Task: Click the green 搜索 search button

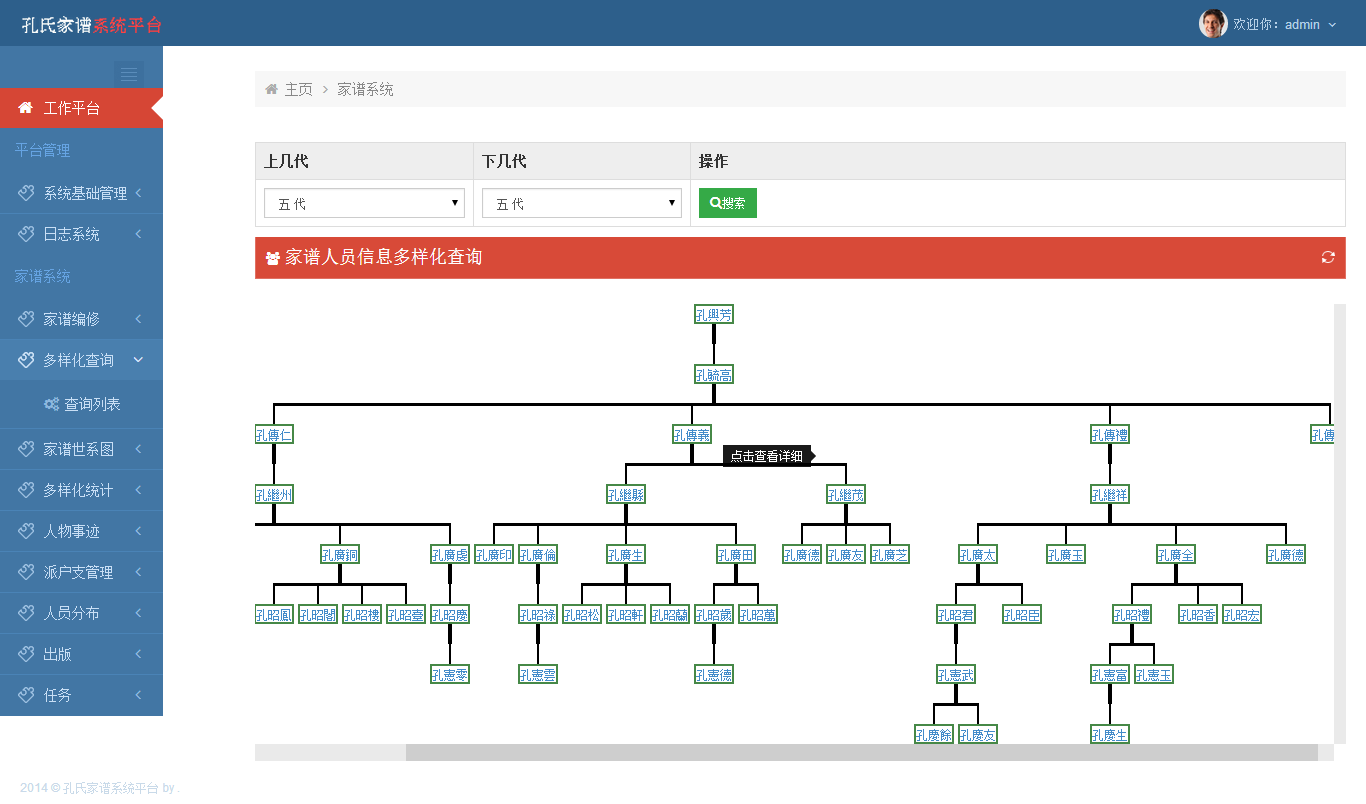Action: click(x=728, y=203)
